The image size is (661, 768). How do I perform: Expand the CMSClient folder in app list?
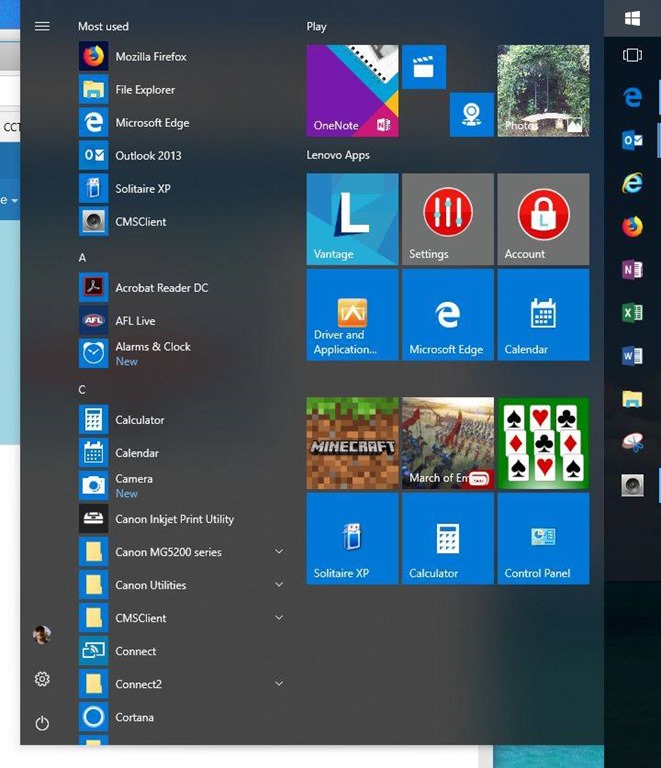click(x=279, y=618)
